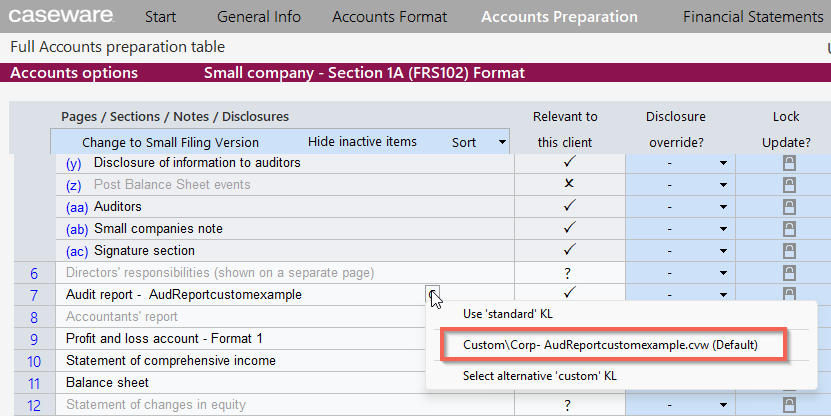The image size is (831, 416).
Task: Open the Start menu tab
Action: [161, 16]
